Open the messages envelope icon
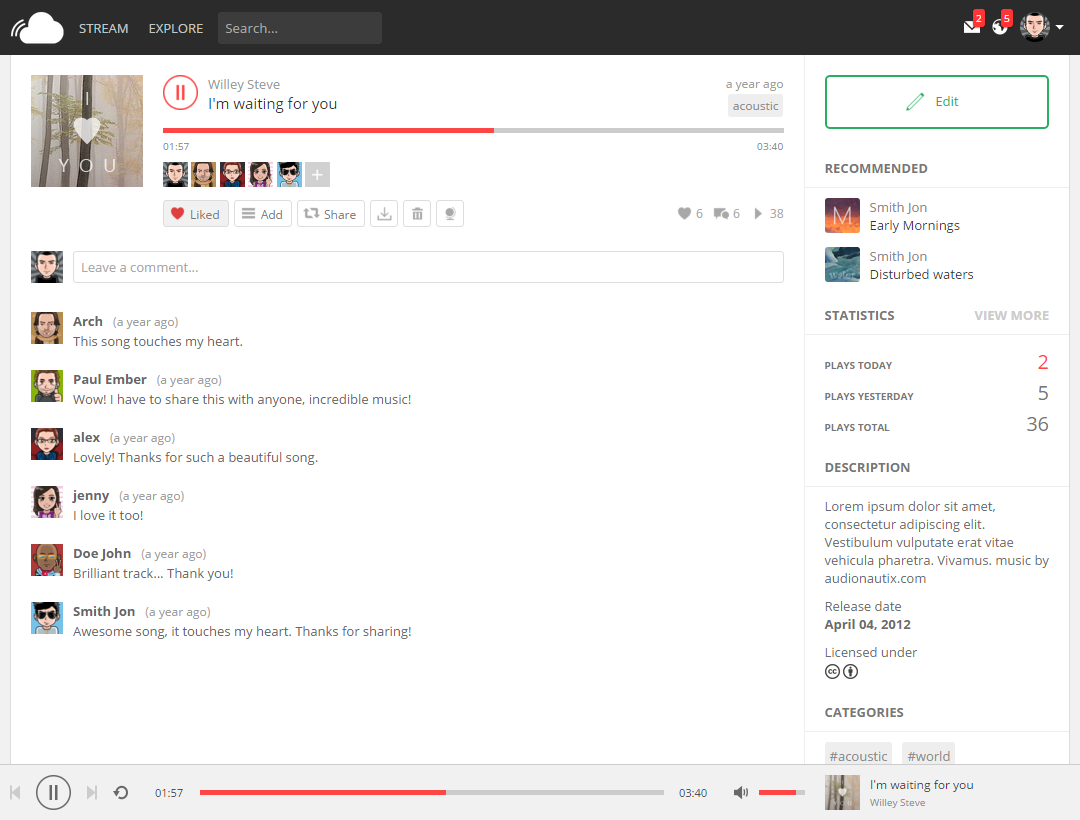The width and height of the screenshot is (1080, 820). [x=971, y=27]
